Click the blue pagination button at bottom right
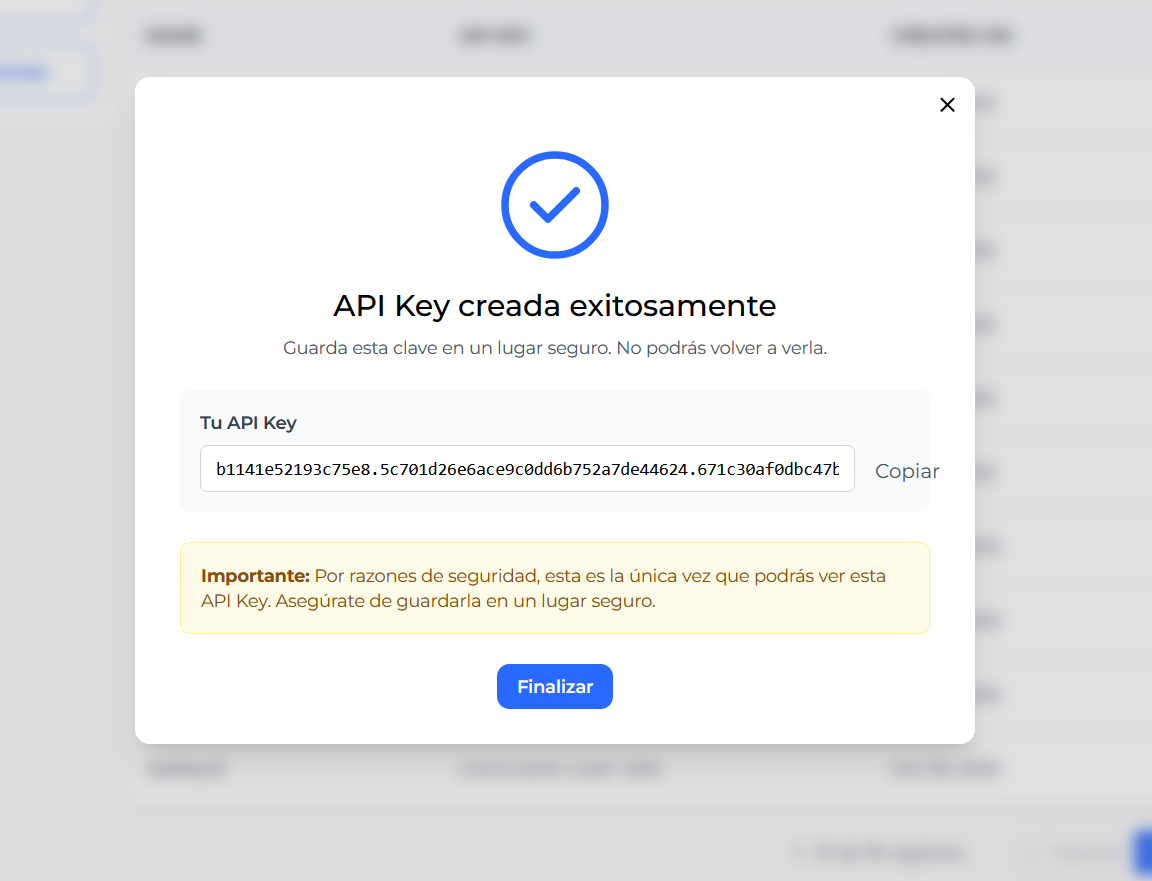Screen dimensions: 1152x881 pyautogui.click(x=1144, y=851)
